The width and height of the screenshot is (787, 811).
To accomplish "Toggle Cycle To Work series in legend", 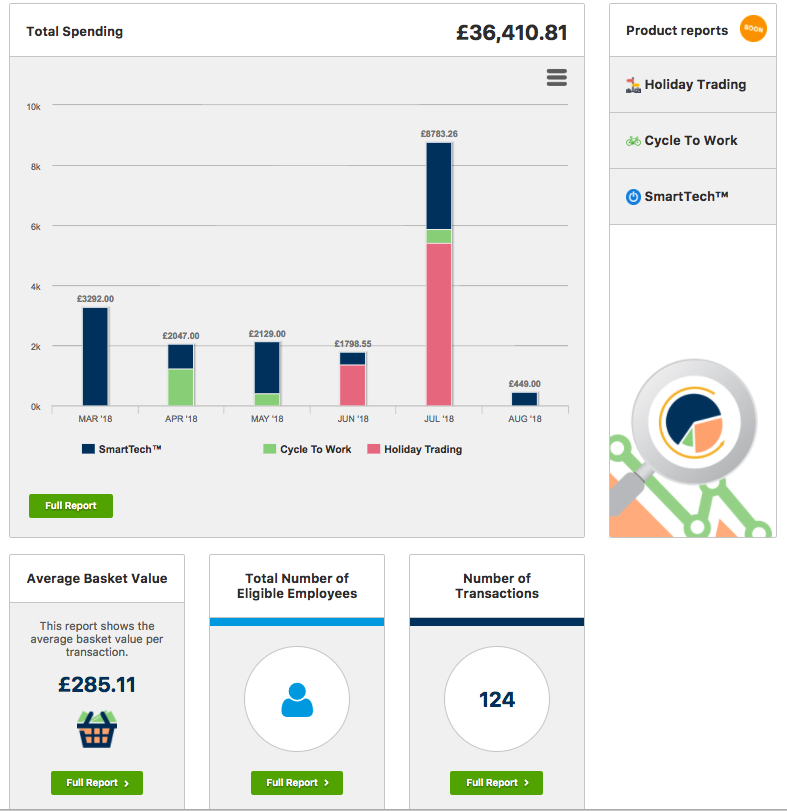I will tap(307, 449).
